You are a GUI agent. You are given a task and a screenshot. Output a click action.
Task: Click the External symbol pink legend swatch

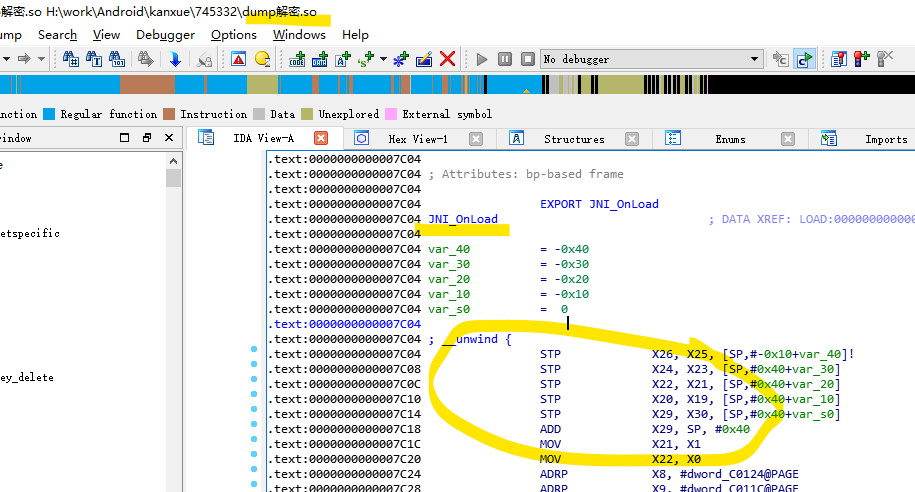391,114
